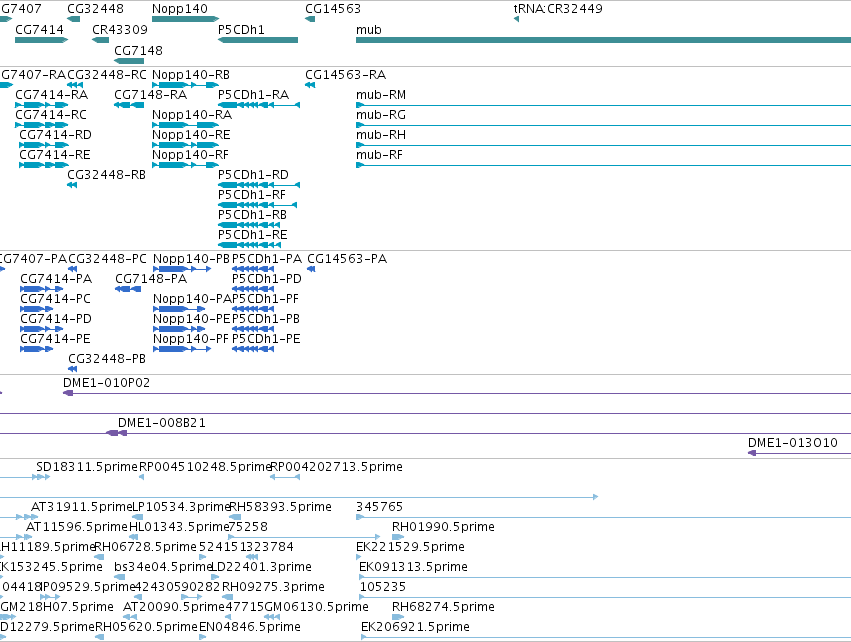The image size is (851, 642).
Task: Click protein CG32448-PB
Action: [x=73, y=370]
